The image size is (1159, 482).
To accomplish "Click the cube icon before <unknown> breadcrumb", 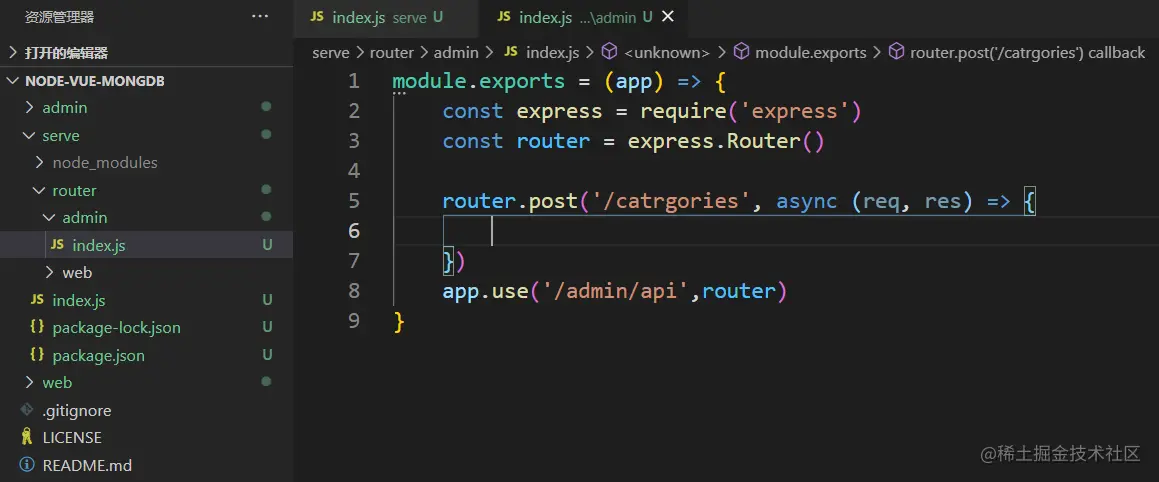I will coord(610,52).
